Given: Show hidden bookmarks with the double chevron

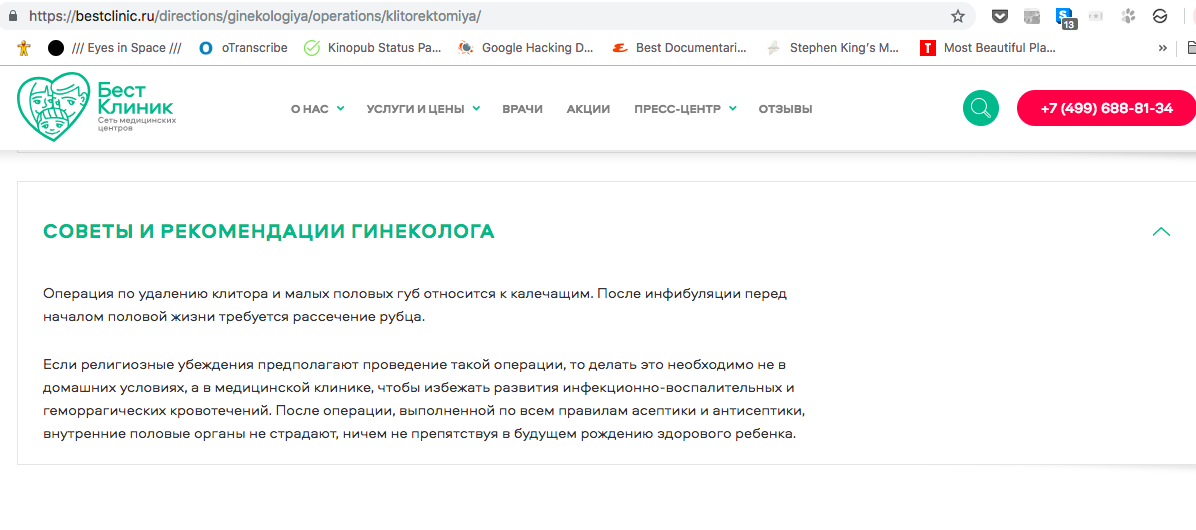Looking at the screenshot, I should tap(1162, 47).
